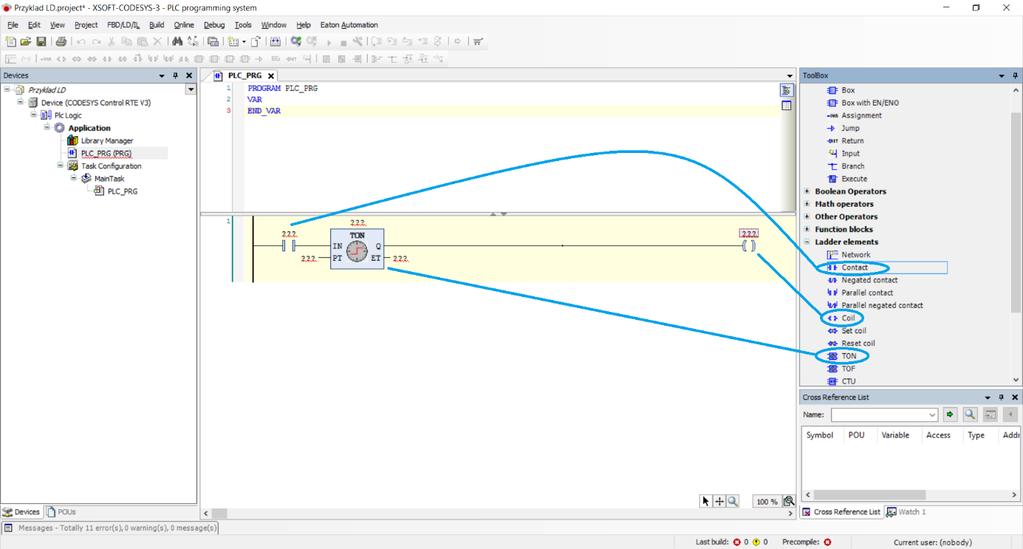Screen dimensions: 1023x549
Task: Open the FBD/LD/IL menu
Action: [123, 25]
